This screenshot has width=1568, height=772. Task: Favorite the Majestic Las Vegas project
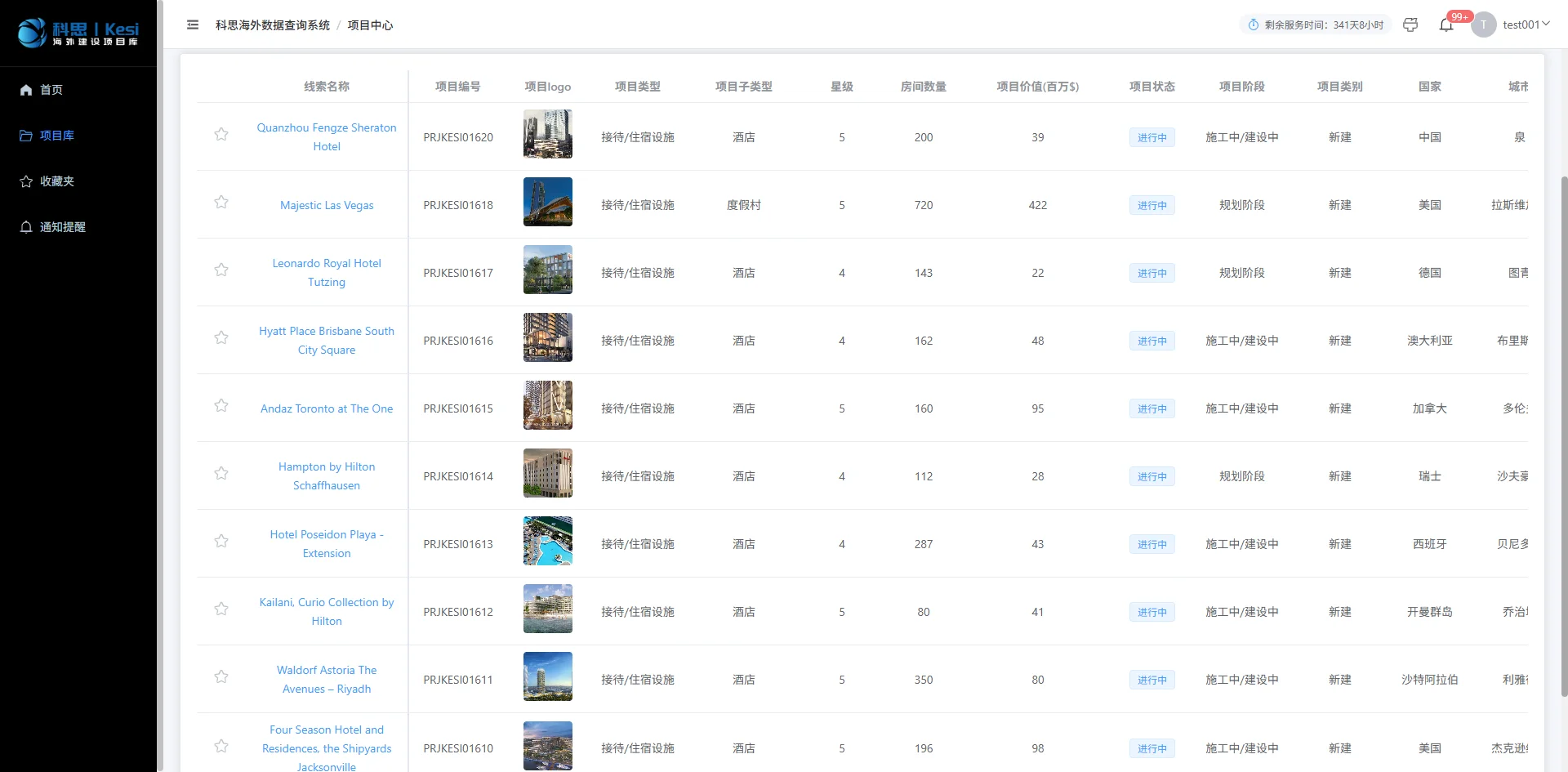click(x=221, y=203)
